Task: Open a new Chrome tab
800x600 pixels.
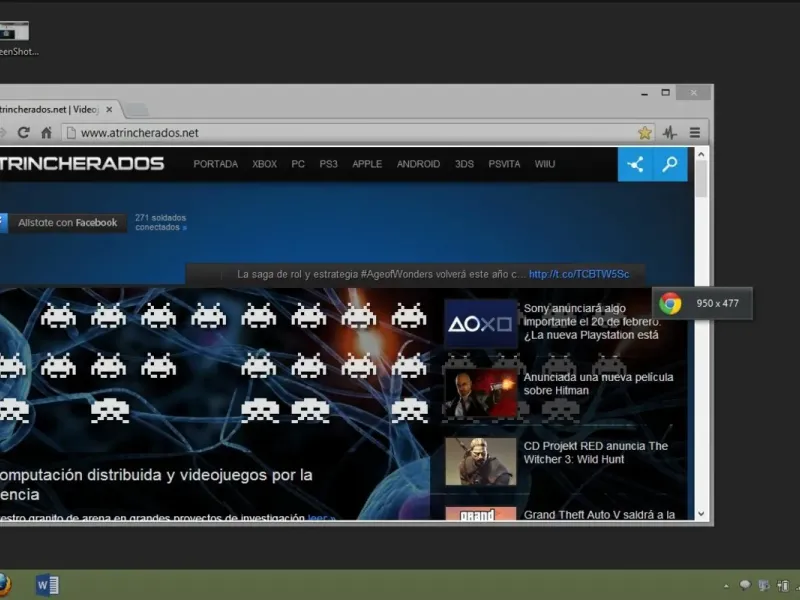Action: tap(136, 109)
